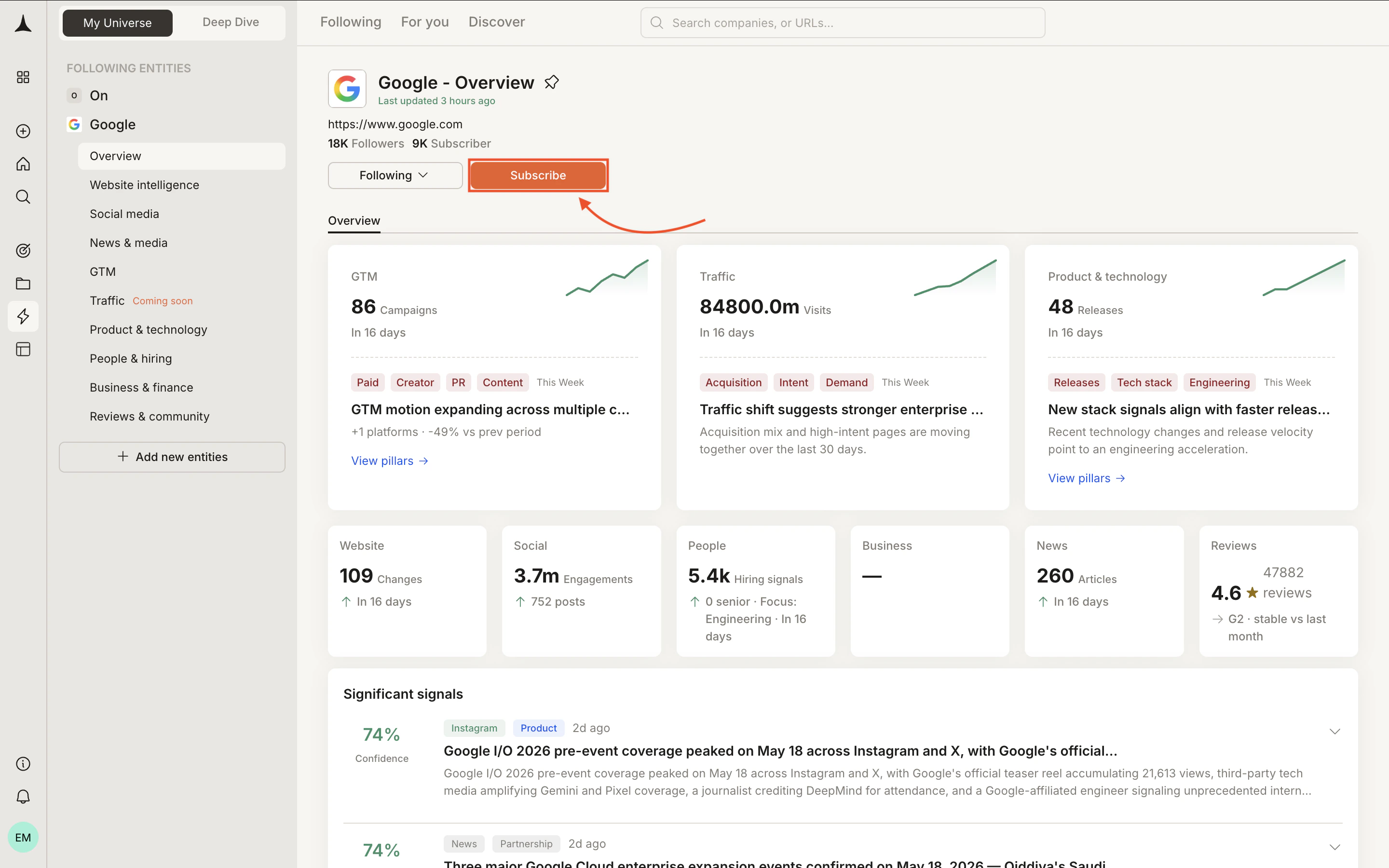
Task: Open the https://www.google.com link
Action: [395, 124]
